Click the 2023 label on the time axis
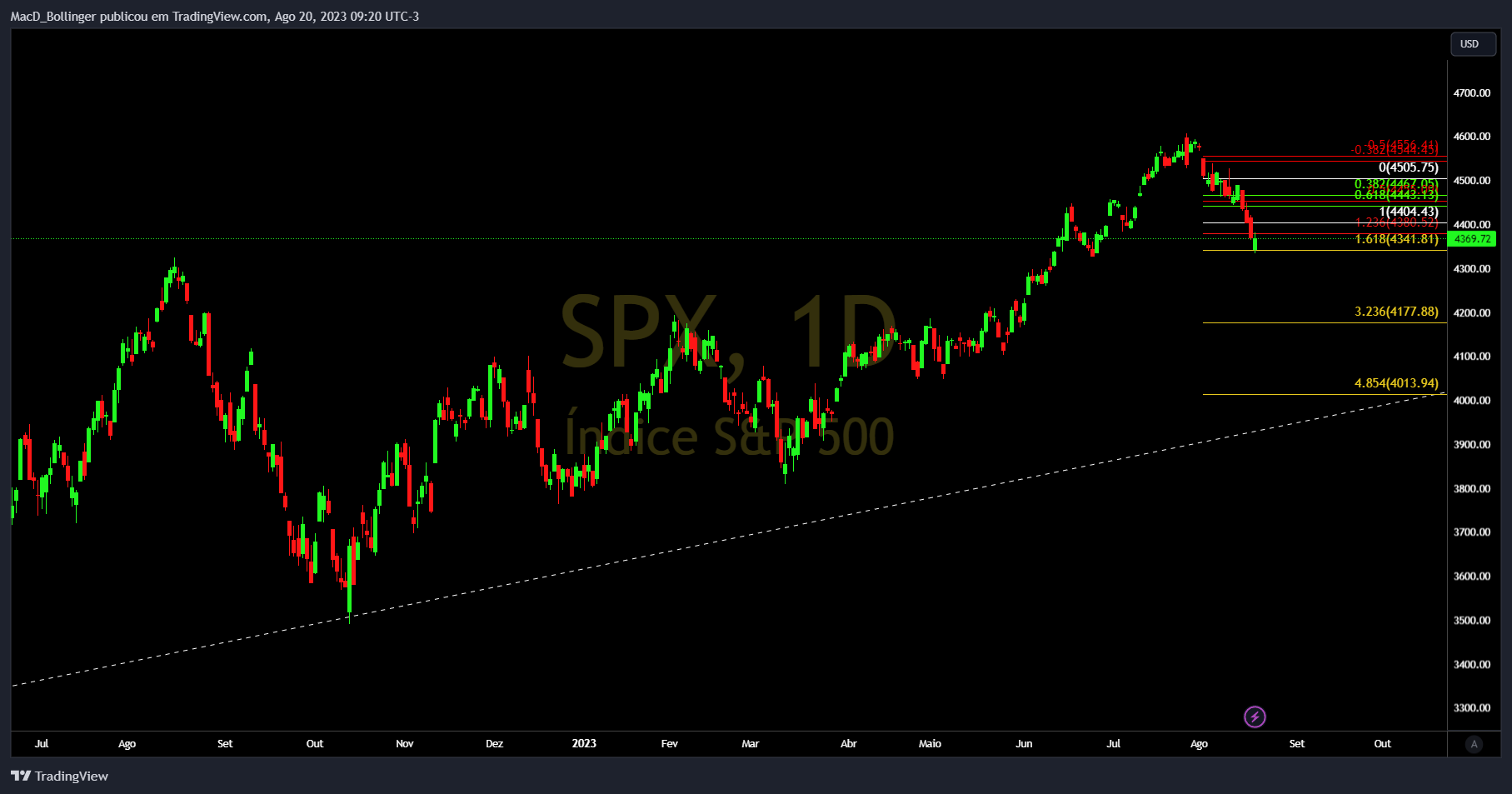This screenshot has height=794, width=1512. point(584,744)
